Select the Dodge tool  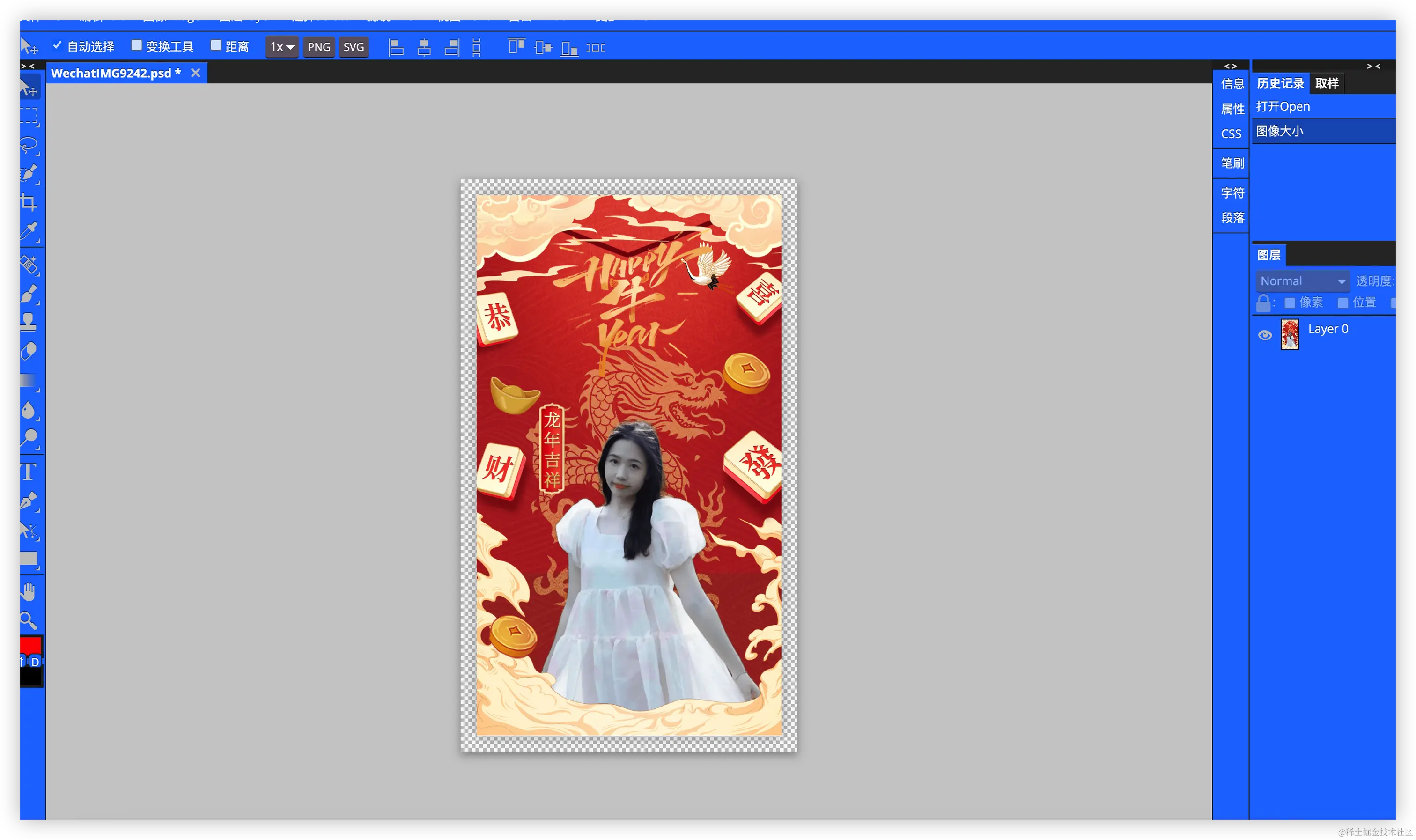pyautogui.click(x=29, y=439)
